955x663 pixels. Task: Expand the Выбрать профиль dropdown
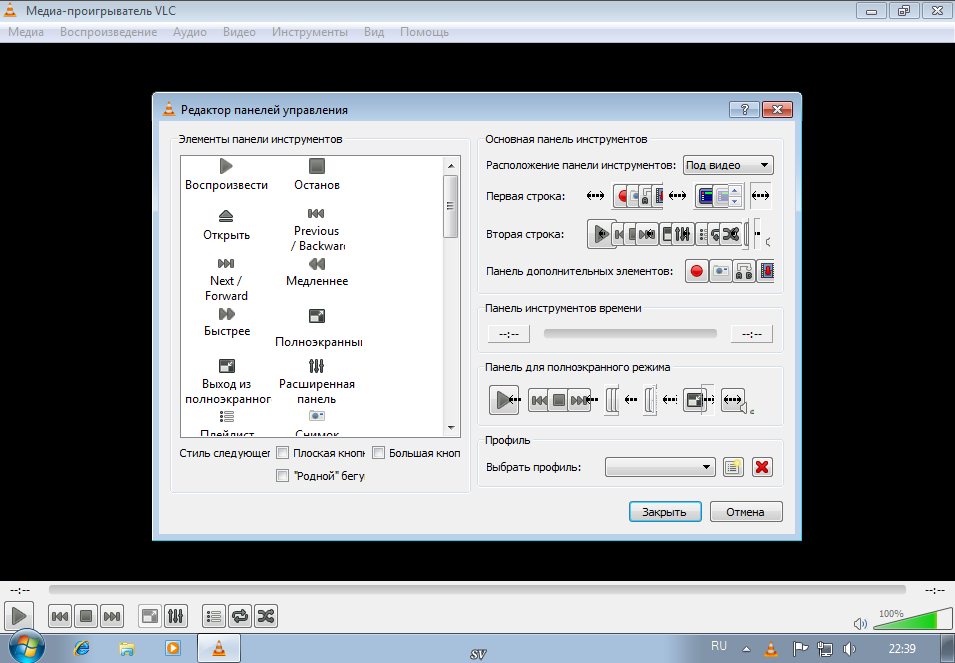tap(660, 467)
